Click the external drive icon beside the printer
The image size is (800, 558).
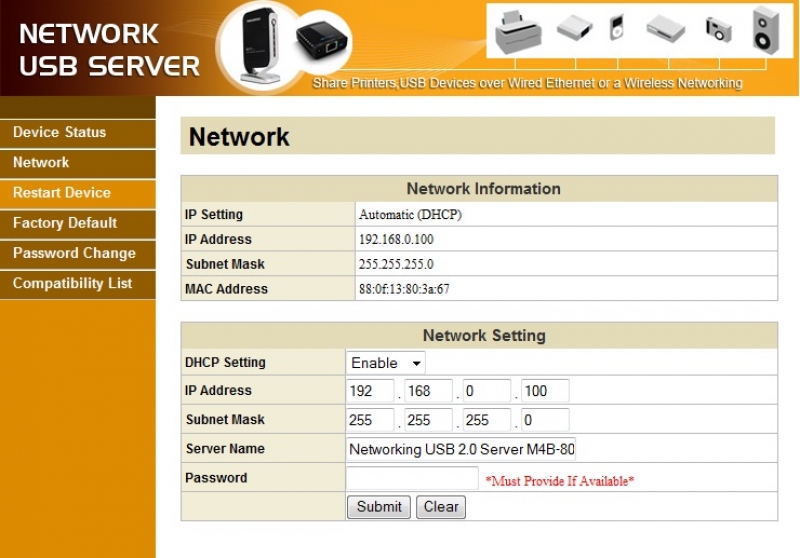coord(574,28)
